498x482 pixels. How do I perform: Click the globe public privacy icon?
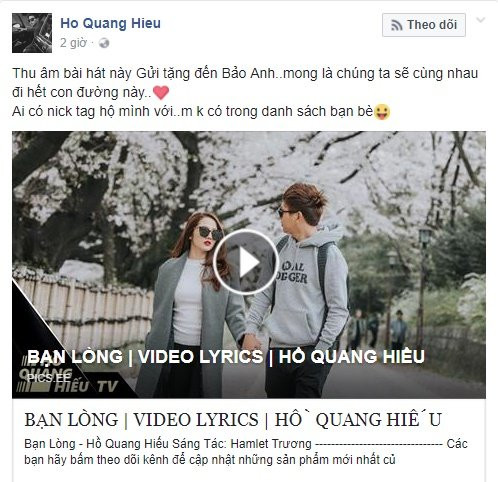click(104, 43)
